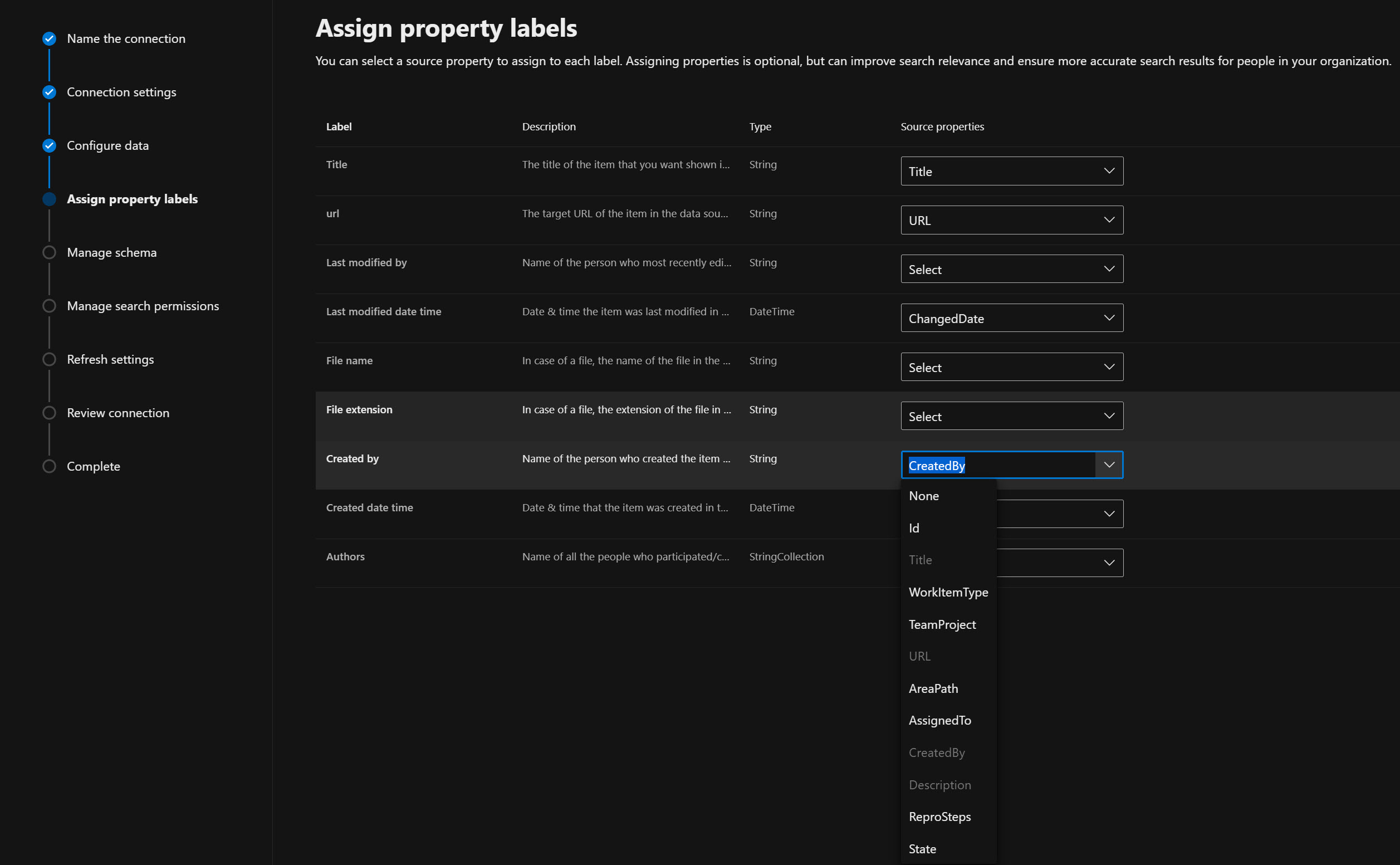Choose None from the dropdown list

point(924,497)
